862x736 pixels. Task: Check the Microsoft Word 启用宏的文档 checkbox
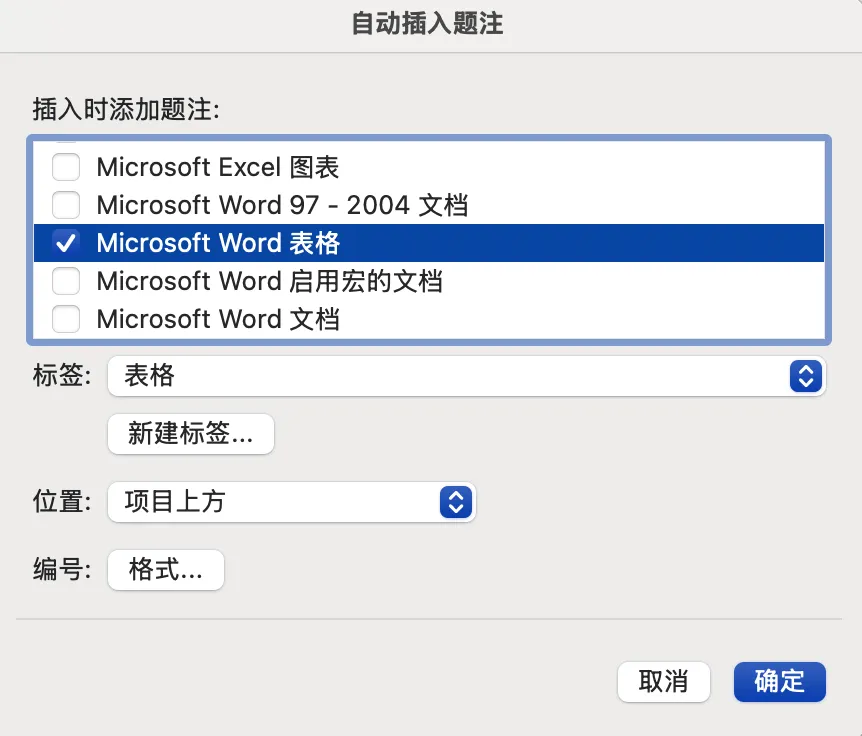coord(66,281)
